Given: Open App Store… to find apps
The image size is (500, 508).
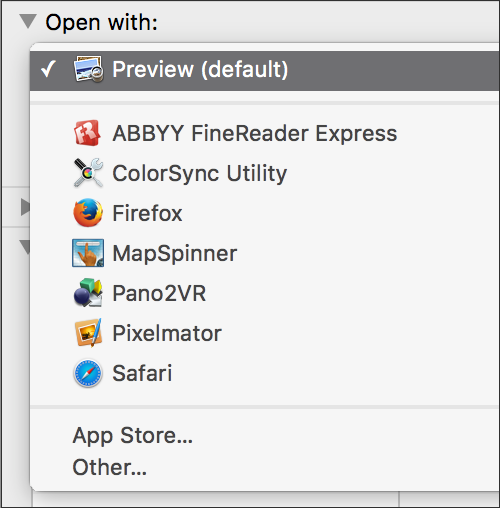Looking at the screenshot, I should pos(133,435).
